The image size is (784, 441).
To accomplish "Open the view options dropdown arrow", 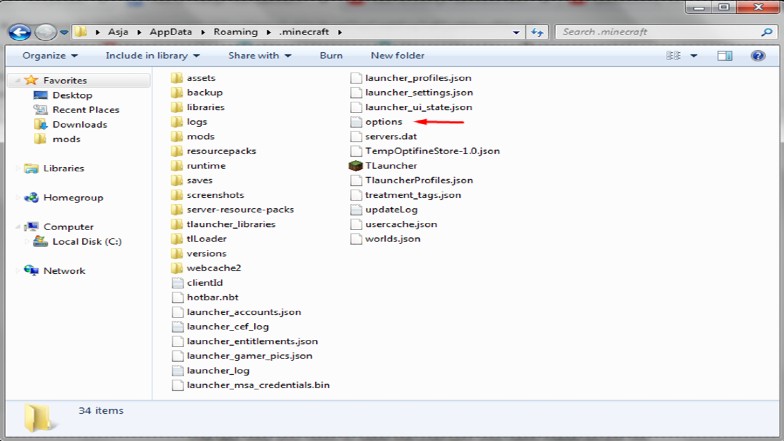I will 694,56.
